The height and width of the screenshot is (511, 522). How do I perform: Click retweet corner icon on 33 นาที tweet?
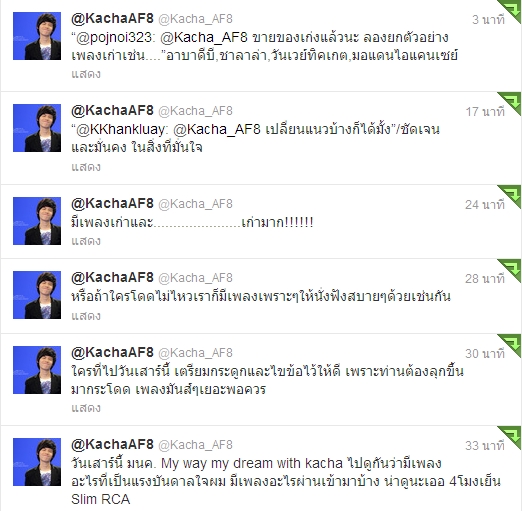coord(512,435)
